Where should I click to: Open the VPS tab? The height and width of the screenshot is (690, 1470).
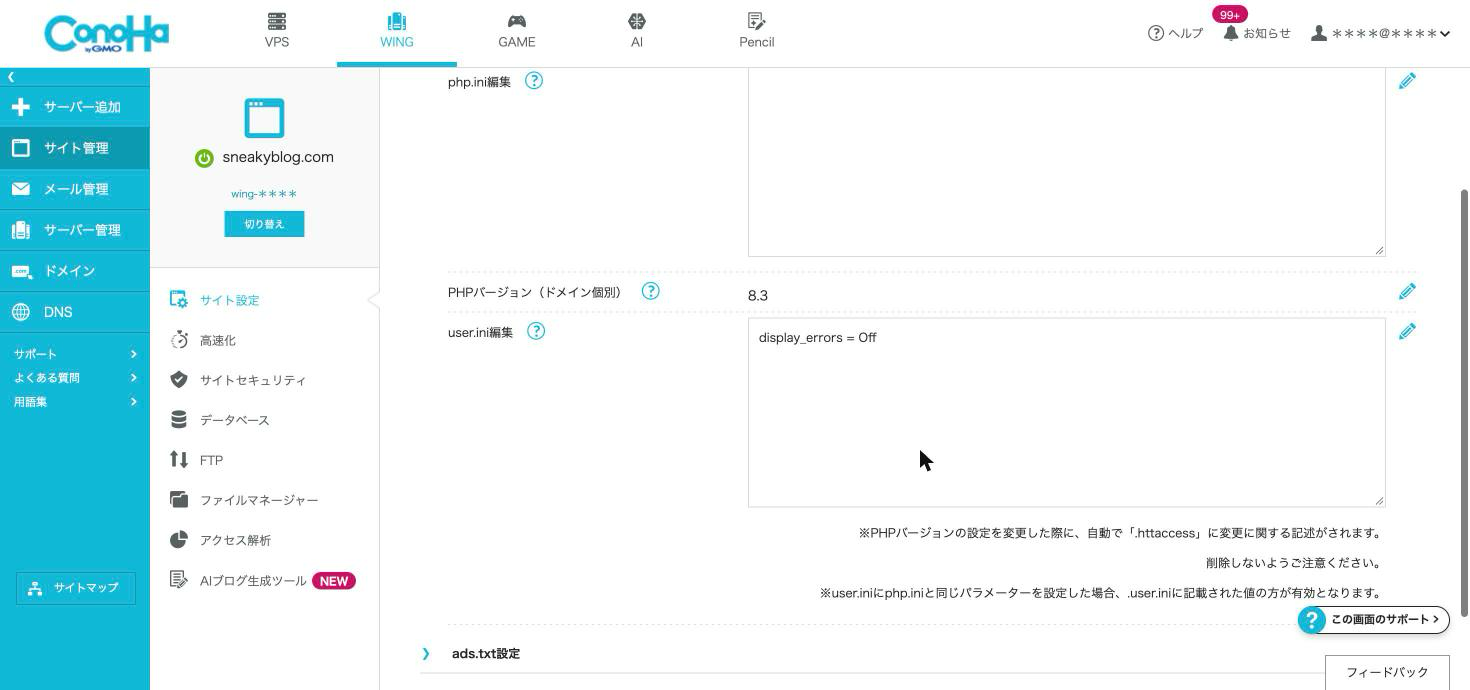point(277,32)
